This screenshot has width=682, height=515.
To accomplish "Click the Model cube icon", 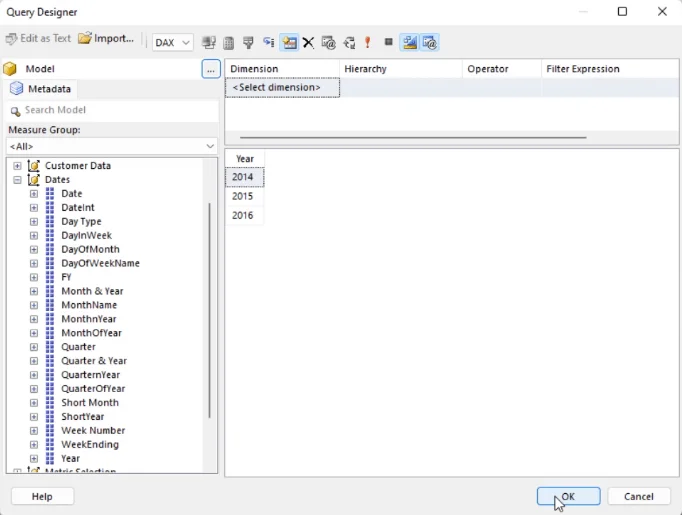I will click(10, 69).
